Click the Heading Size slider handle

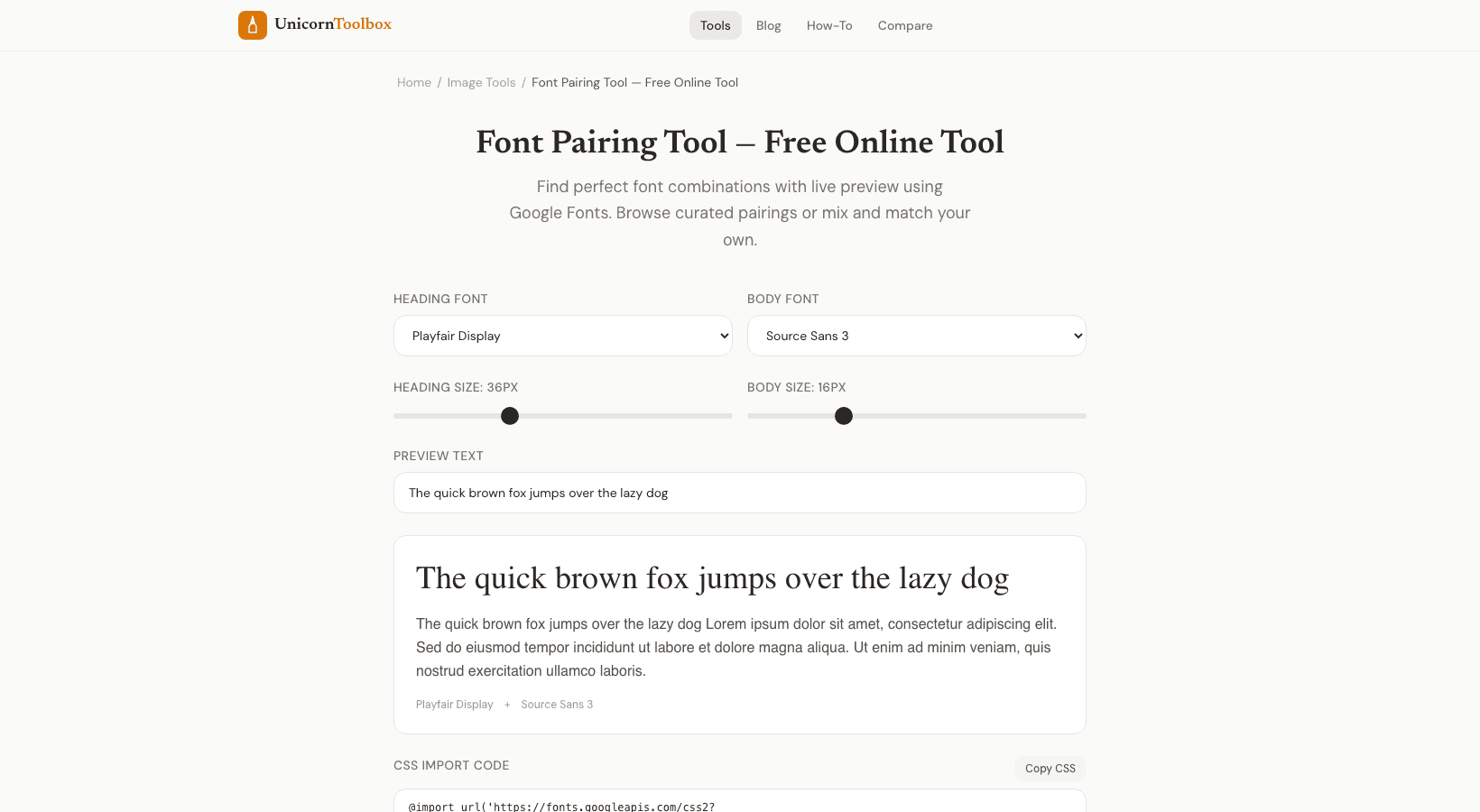click(x=510, y=416)
